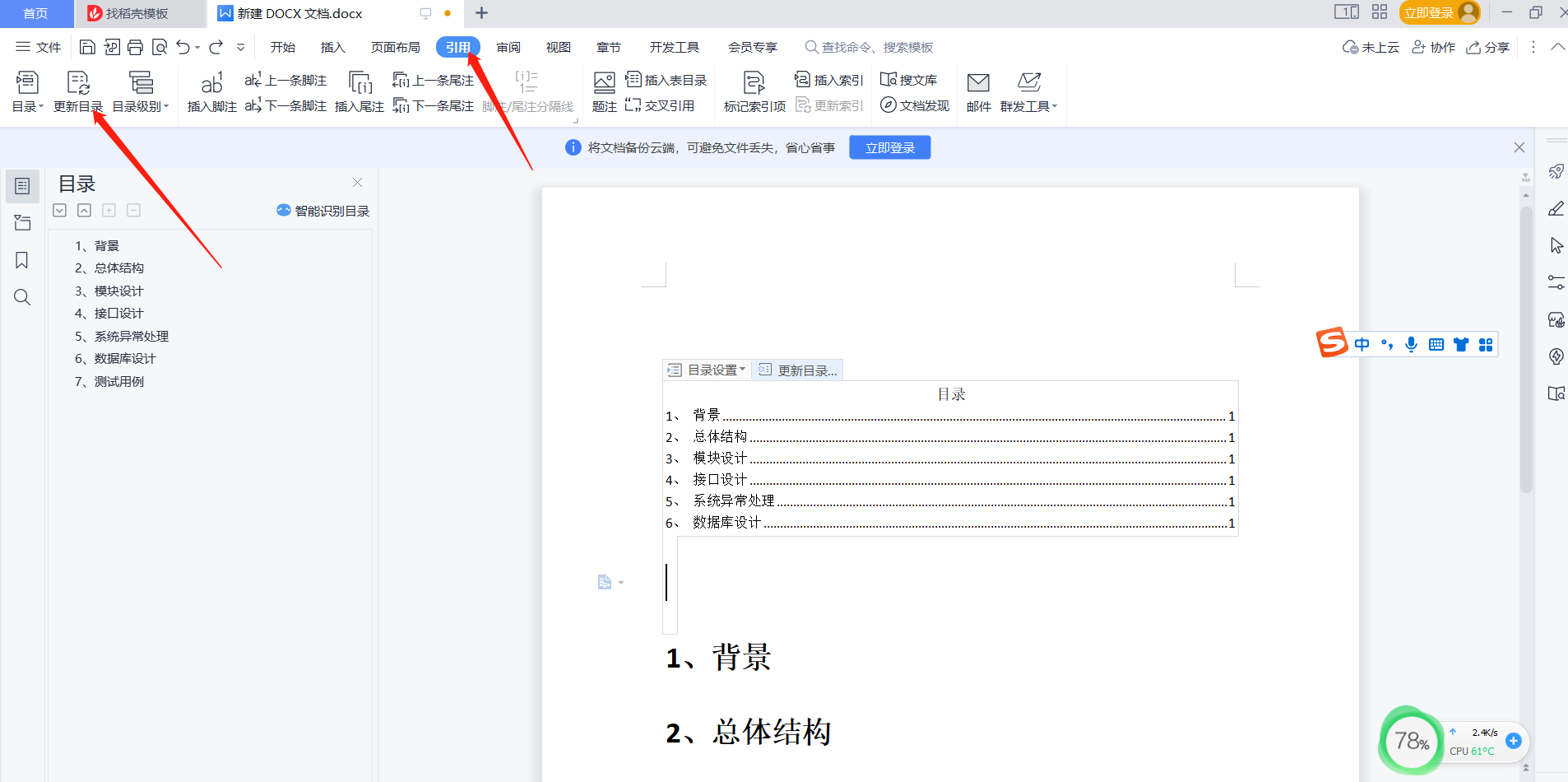Click the Sogou microphone voice input icon
The width and height of the screenshot is (1568, 782).
tap(1411, 344)
